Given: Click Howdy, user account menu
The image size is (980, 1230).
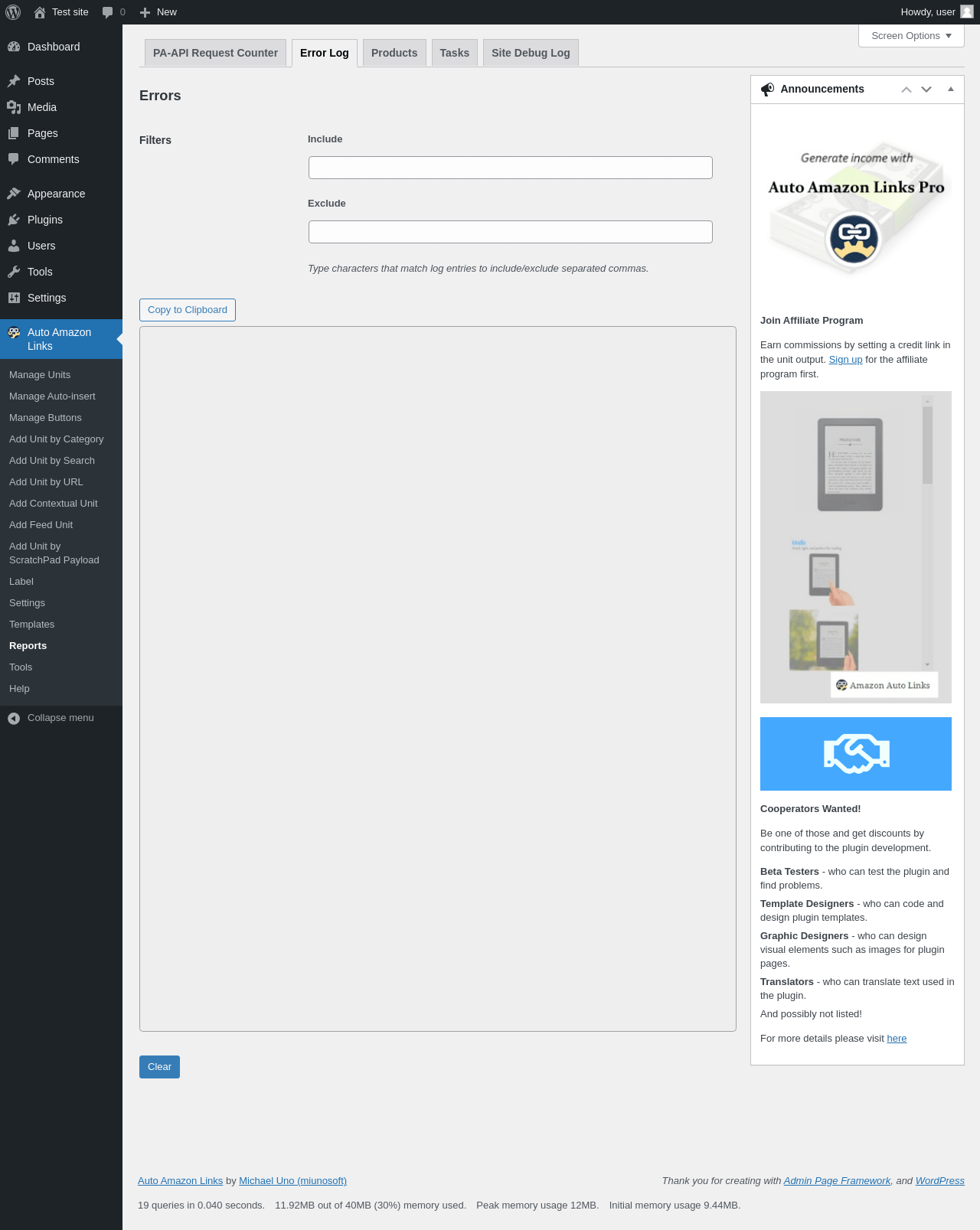Looking at the screenshot, I should [x=936, y=12].
